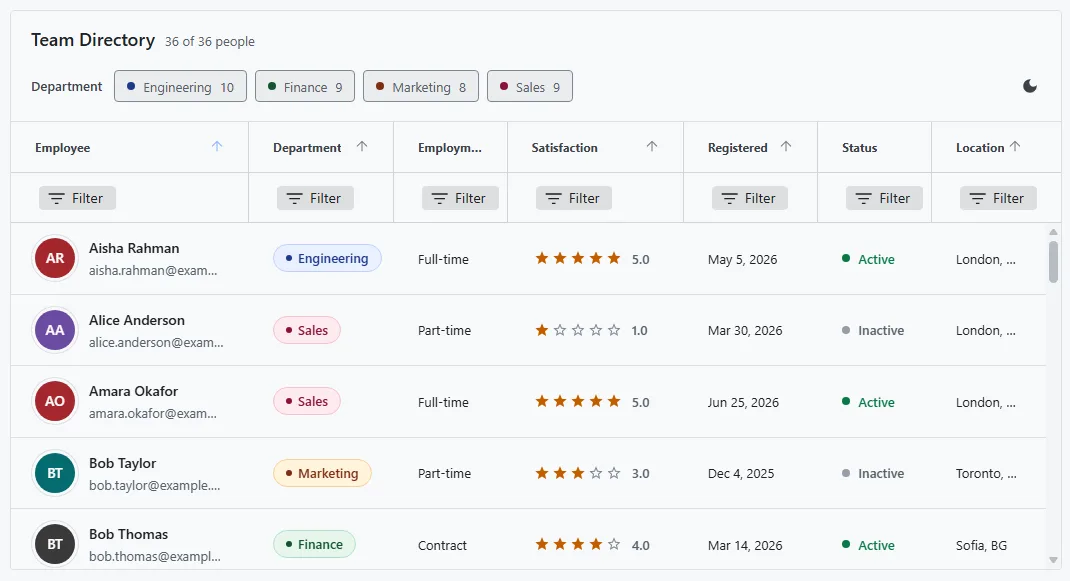Toggle the Sales department chip
The image size is (1070, 581).
pyautogui.click(x=530, y=87)
